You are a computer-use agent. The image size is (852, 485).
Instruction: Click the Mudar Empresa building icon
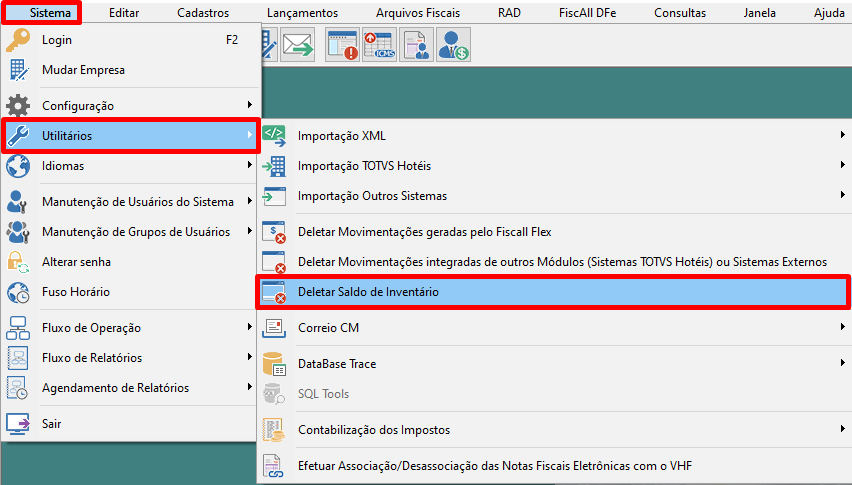pos(18,70)
